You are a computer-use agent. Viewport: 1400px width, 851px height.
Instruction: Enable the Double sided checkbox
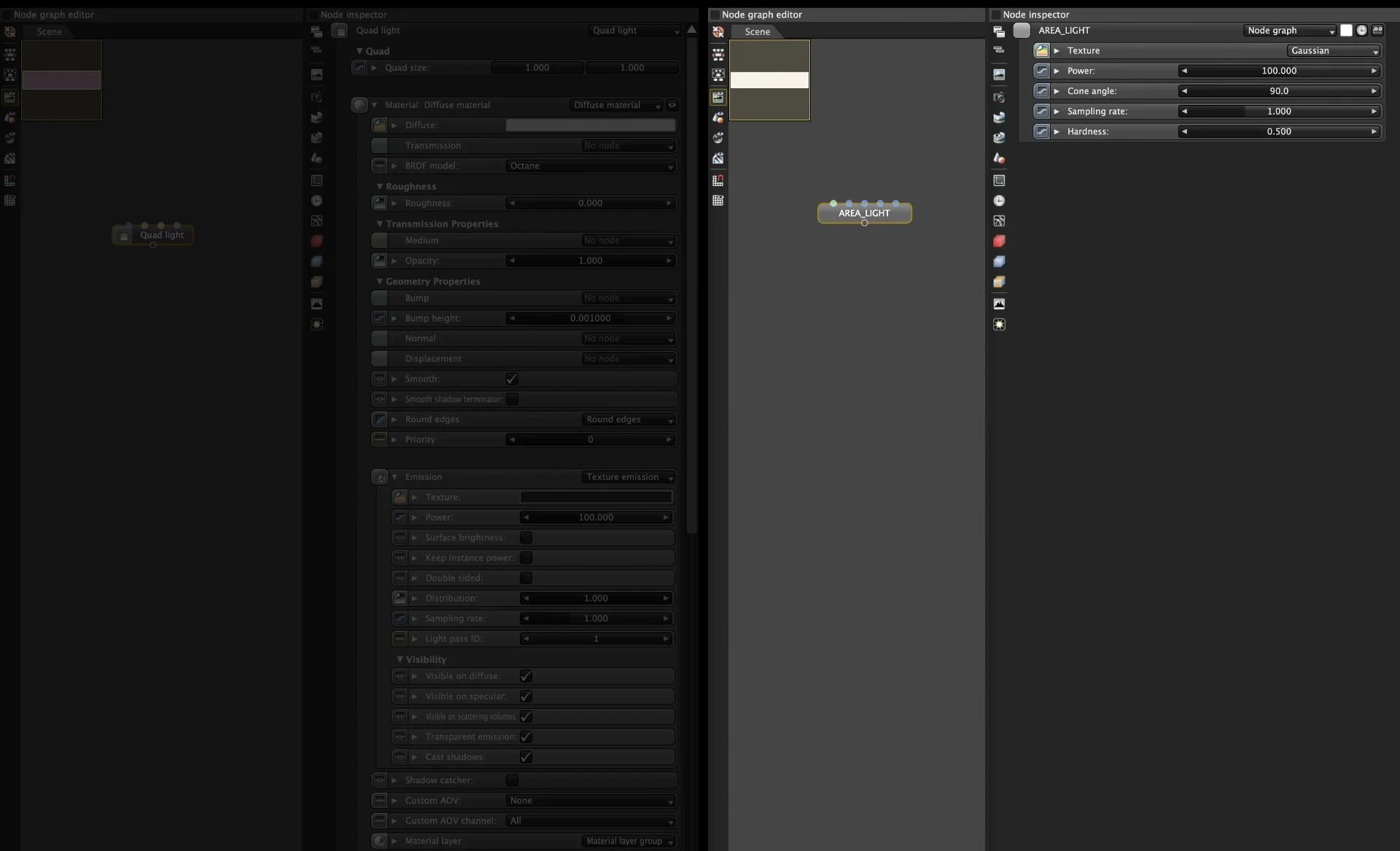click(526, 578)
